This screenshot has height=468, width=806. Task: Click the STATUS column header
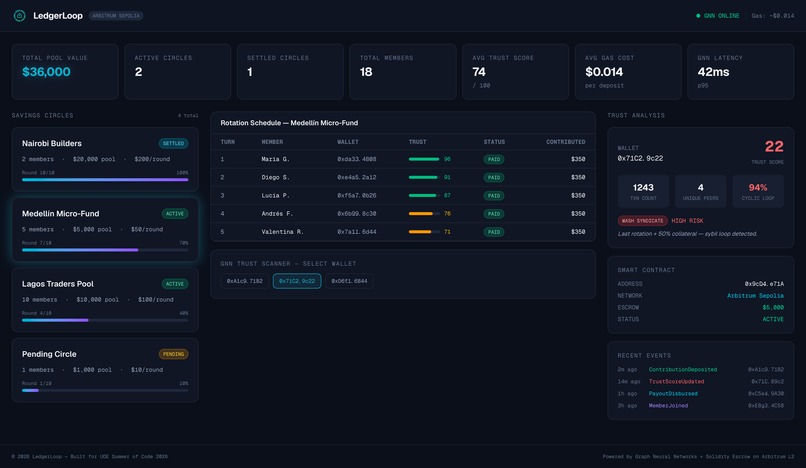pos(494,142)
